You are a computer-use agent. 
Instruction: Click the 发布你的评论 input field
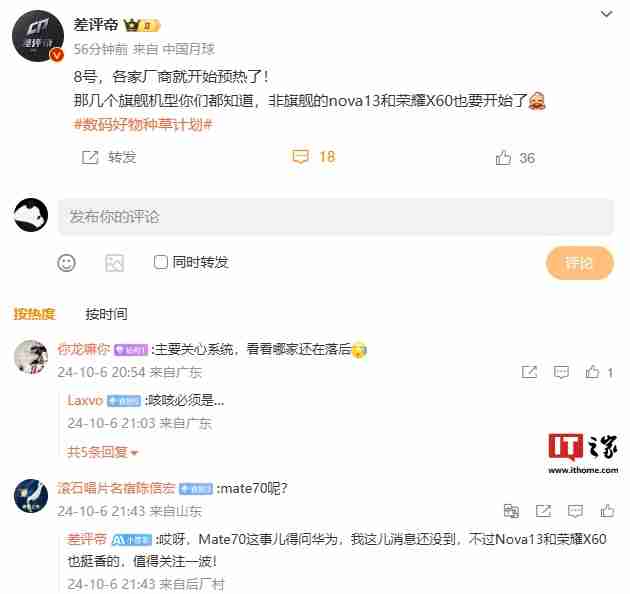click(x=336, y=217)
